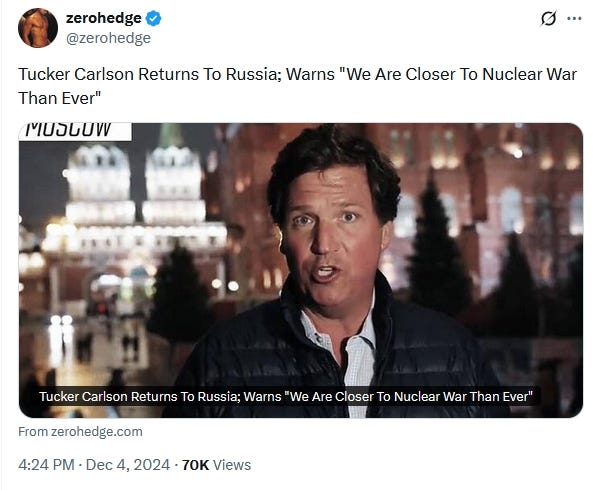
Task: Open the zerohedge profile avatar
Action: 38,28
